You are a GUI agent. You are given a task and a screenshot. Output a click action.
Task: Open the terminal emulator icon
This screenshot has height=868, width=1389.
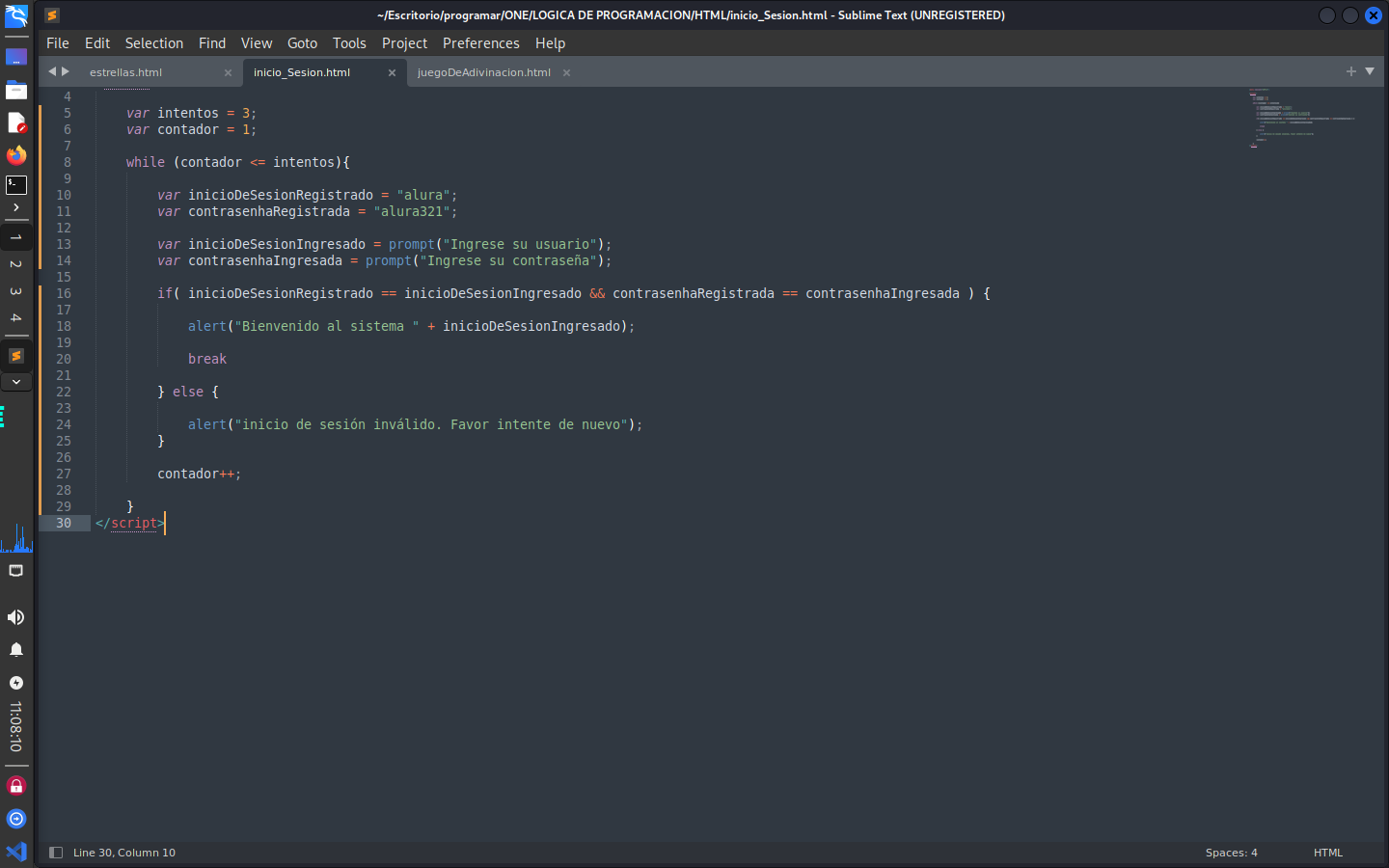pyautogui.click(x=16, y=184)
